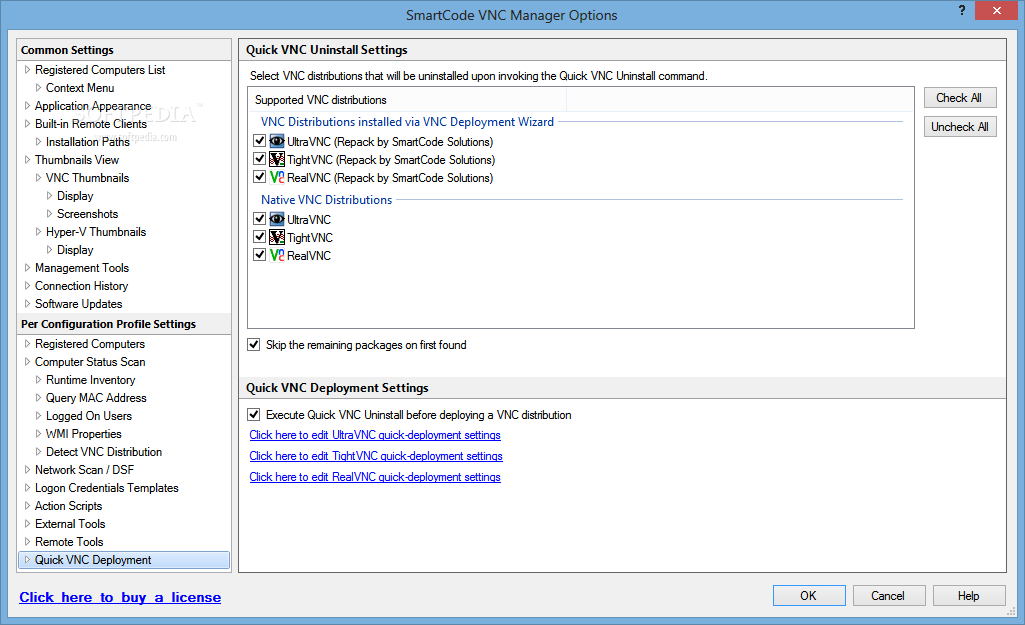This screenshot has width=1025, height=625.
Task: Click the native TightVNC icon
Action: 277,237
